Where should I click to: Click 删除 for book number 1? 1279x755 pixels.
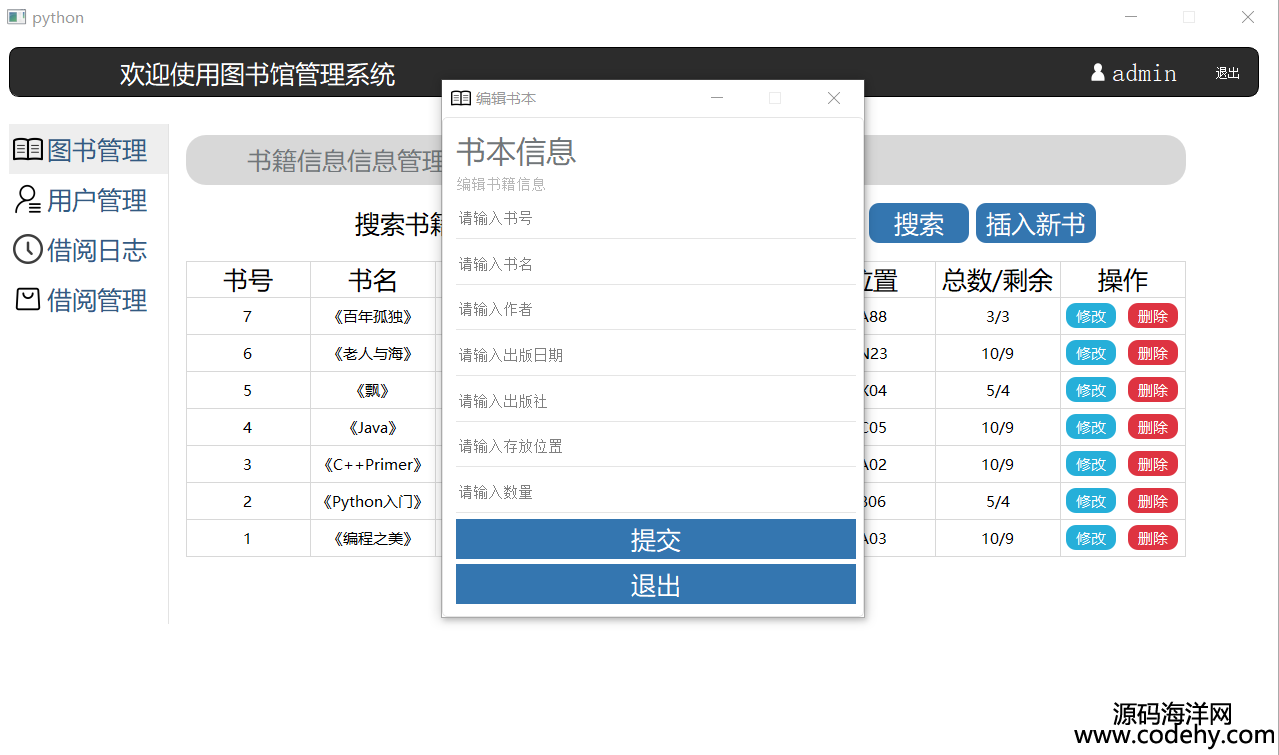coord(1152,539)
